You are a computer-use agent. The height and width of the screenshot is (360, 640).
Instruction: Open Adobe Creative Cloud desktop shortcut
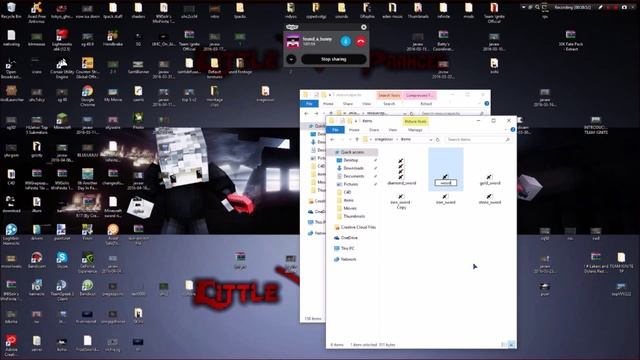[x=11, y=345]
